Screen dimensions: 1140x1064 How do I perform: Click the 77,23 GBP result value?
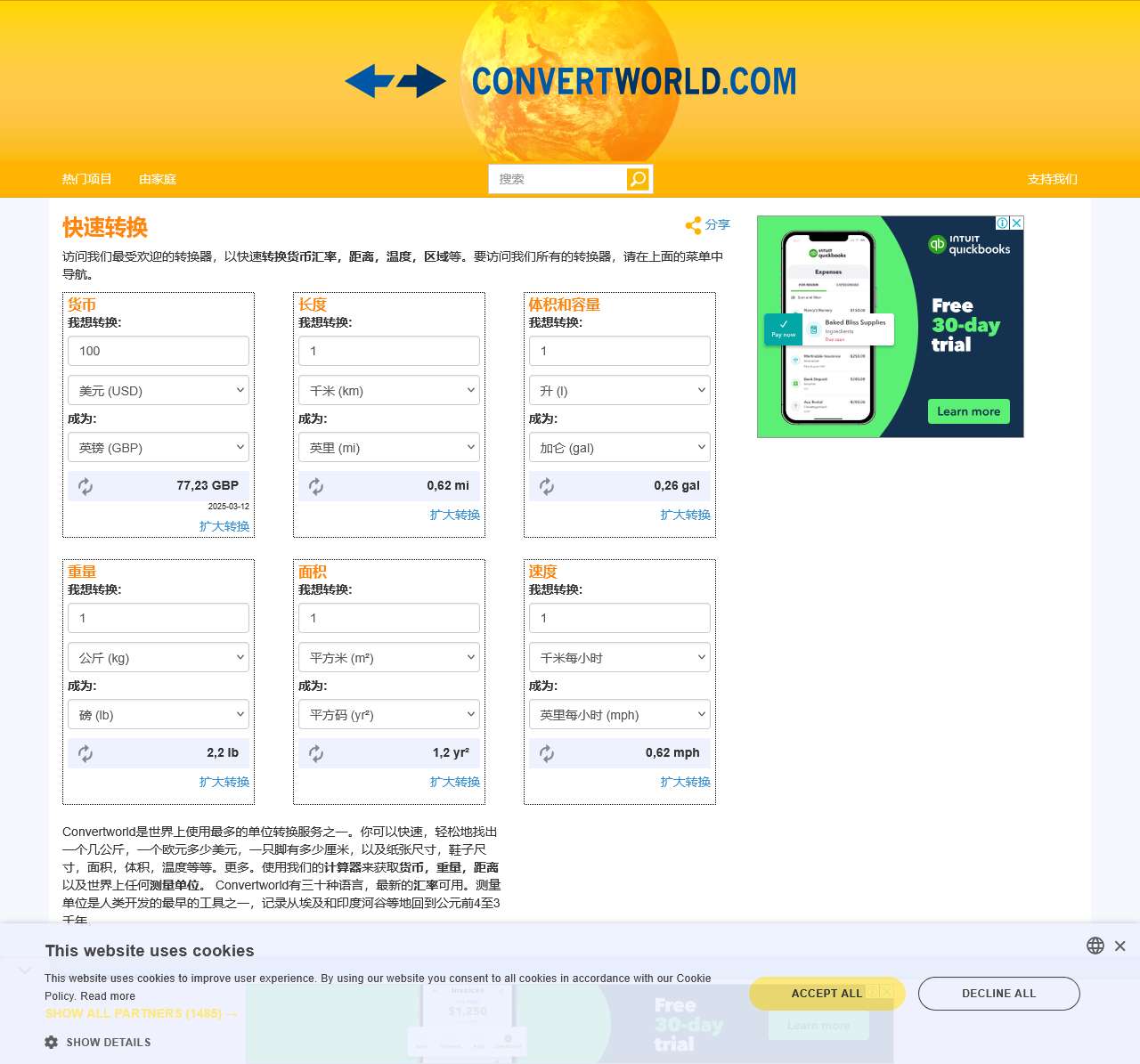(208, 485)
